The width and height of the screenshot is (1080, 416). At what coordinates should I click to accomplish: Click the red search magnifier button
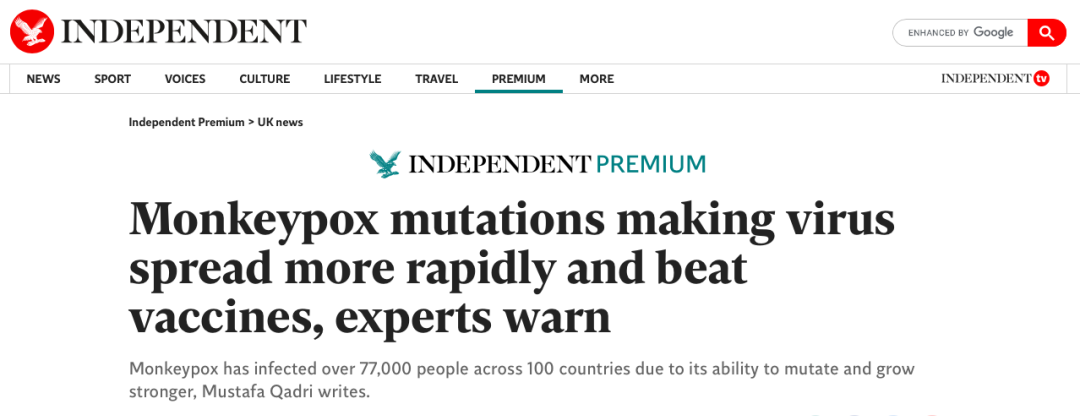coord(1047,32)
